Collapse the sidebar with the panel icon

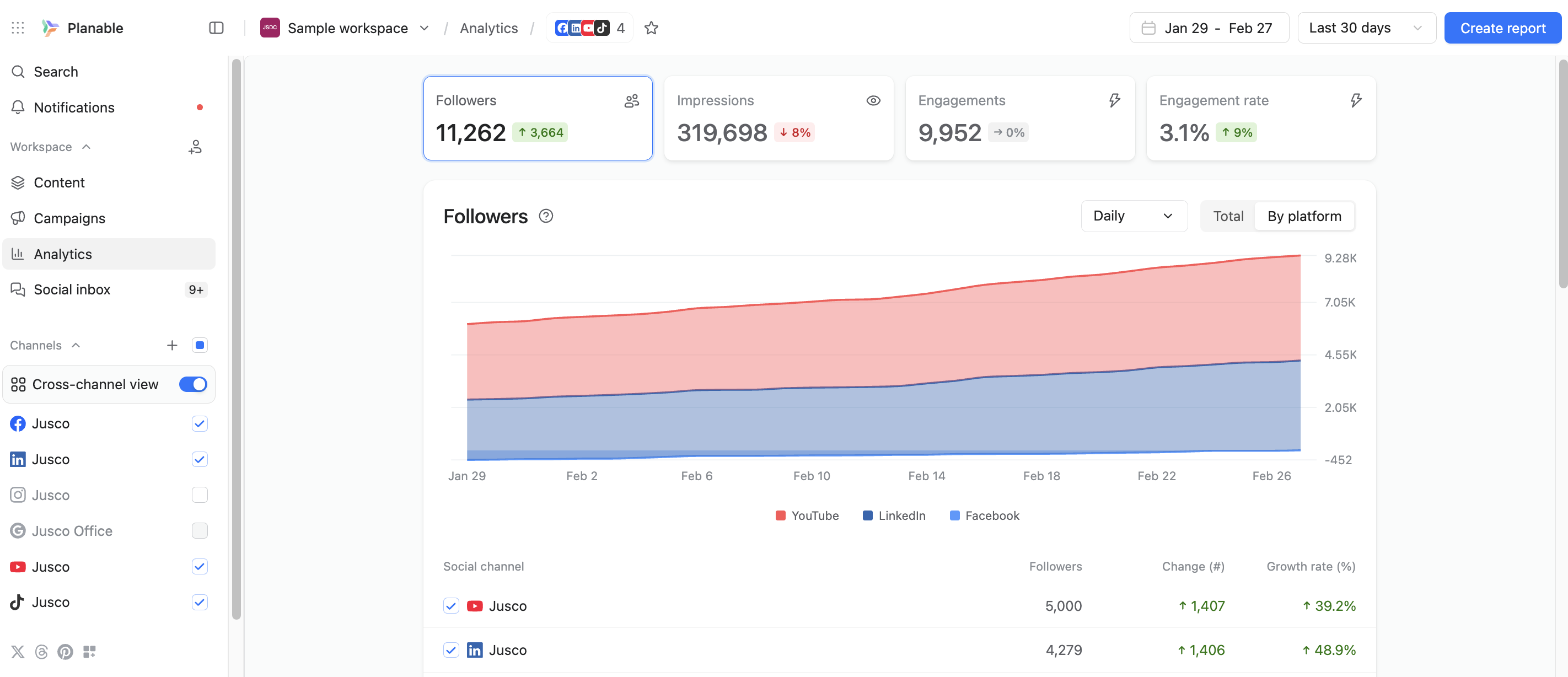[216, 28]
